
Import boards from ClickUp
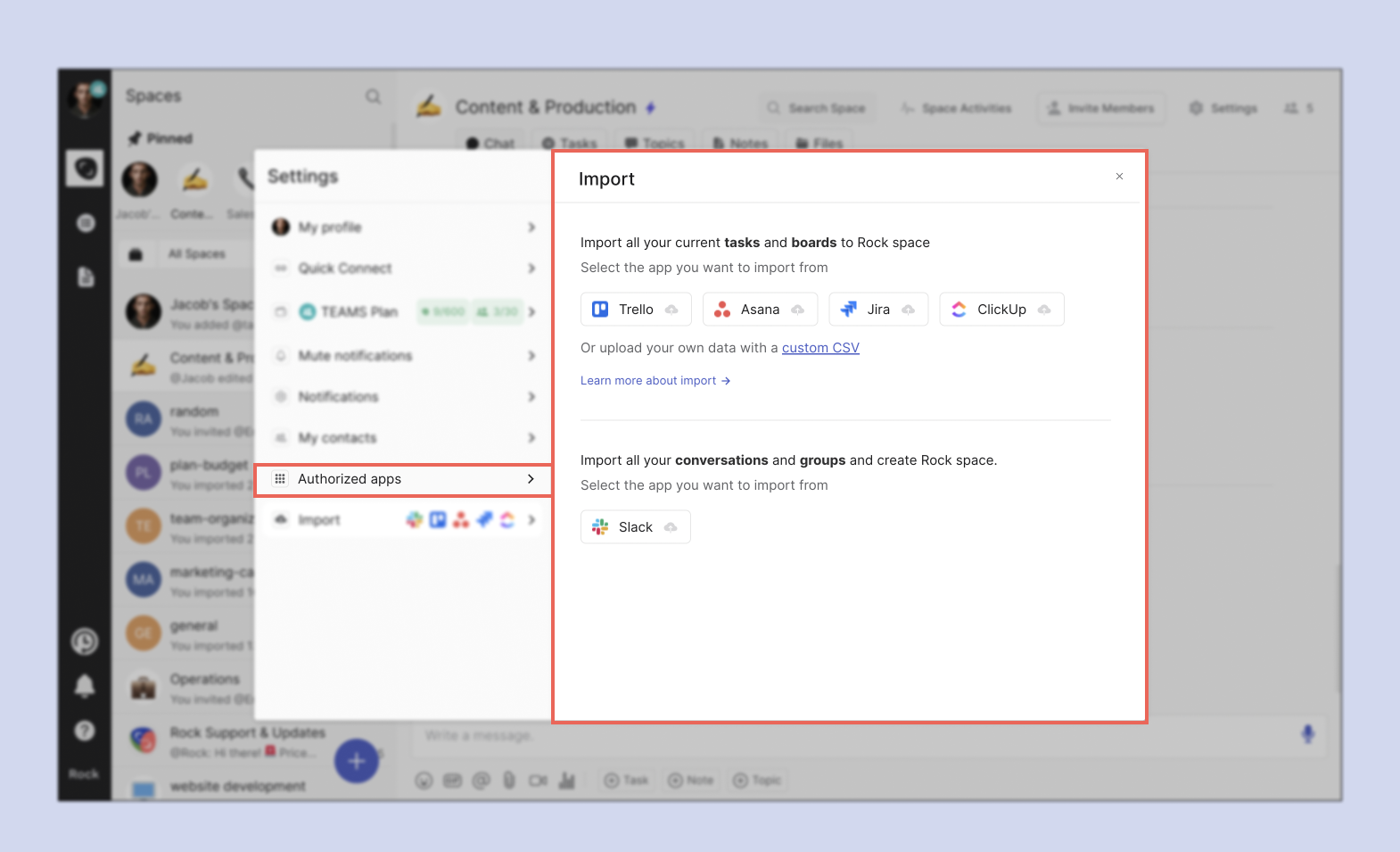(1001, 310)
